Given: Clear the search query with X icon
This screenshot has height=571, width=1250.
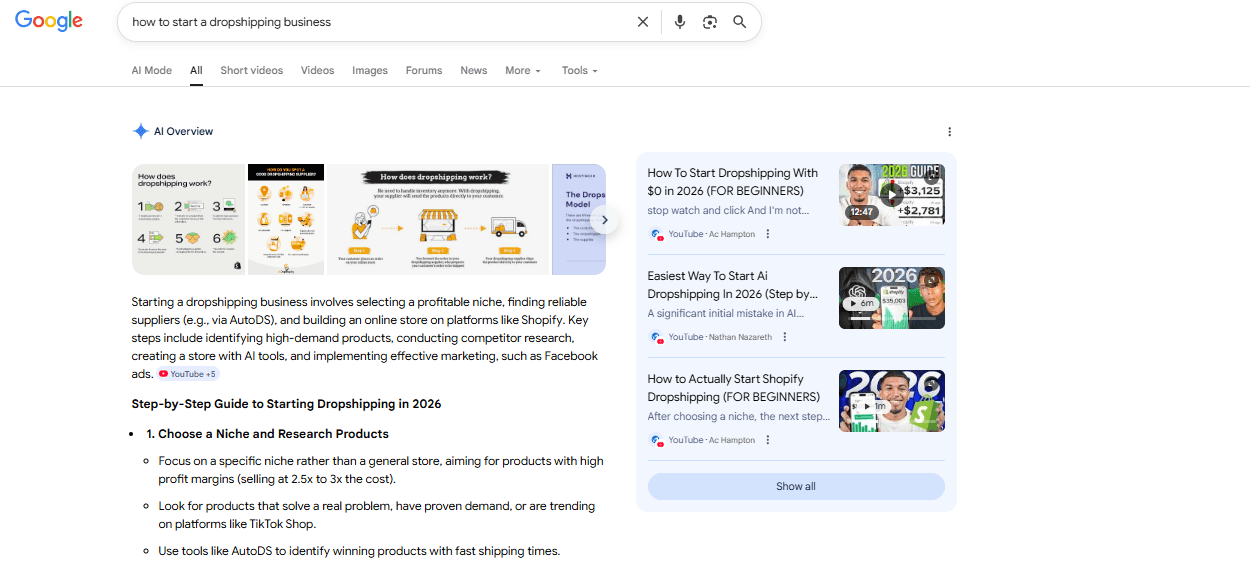Looking at the screenshot, I should [643, 22].
